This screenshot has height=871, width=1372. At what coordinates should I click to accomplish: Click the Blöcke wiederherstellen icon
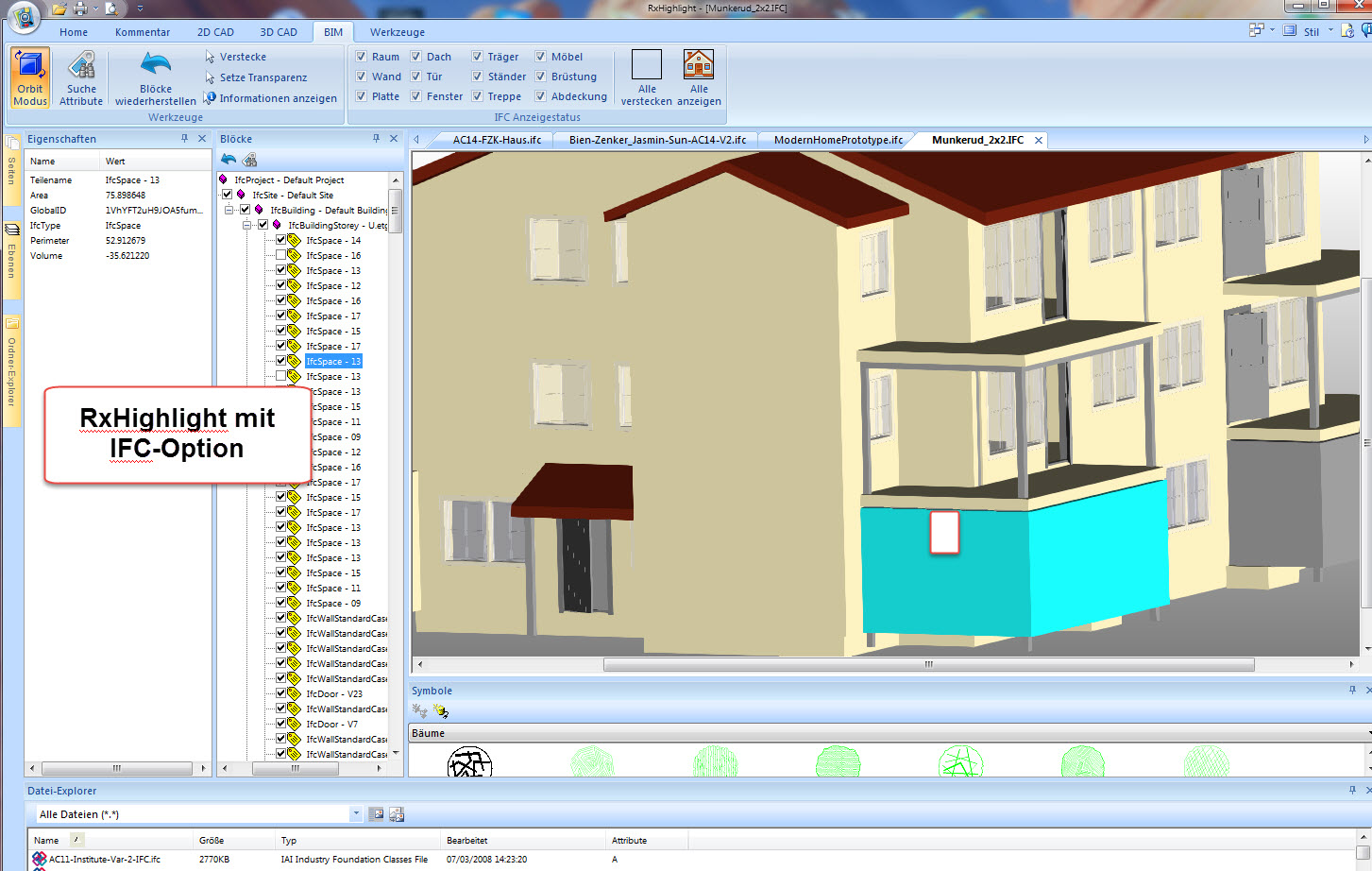pos(156,66)
